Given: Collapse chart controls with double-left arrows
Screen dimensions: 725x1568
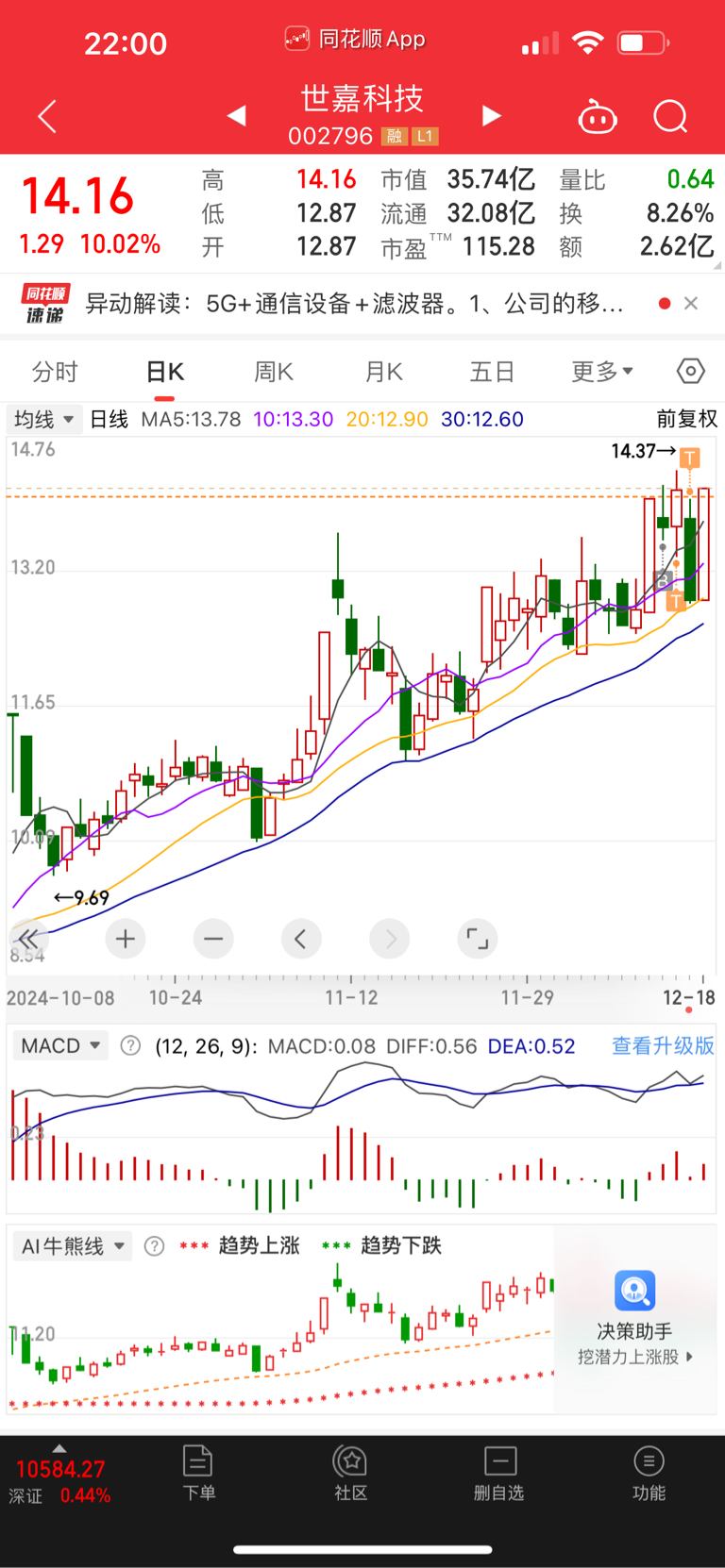Looking at the screenshot, I should [x=28, y=939].
